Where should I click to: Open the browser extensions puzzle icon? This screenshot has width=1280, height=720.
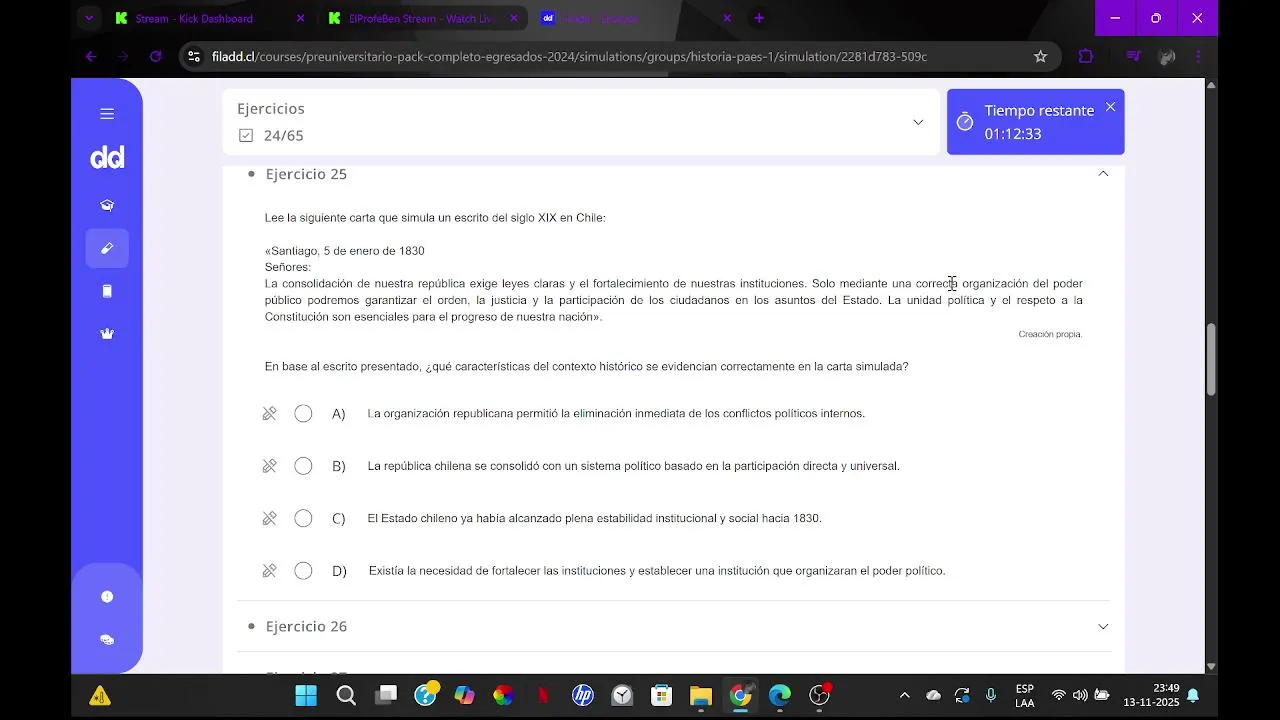[1086, 57]
